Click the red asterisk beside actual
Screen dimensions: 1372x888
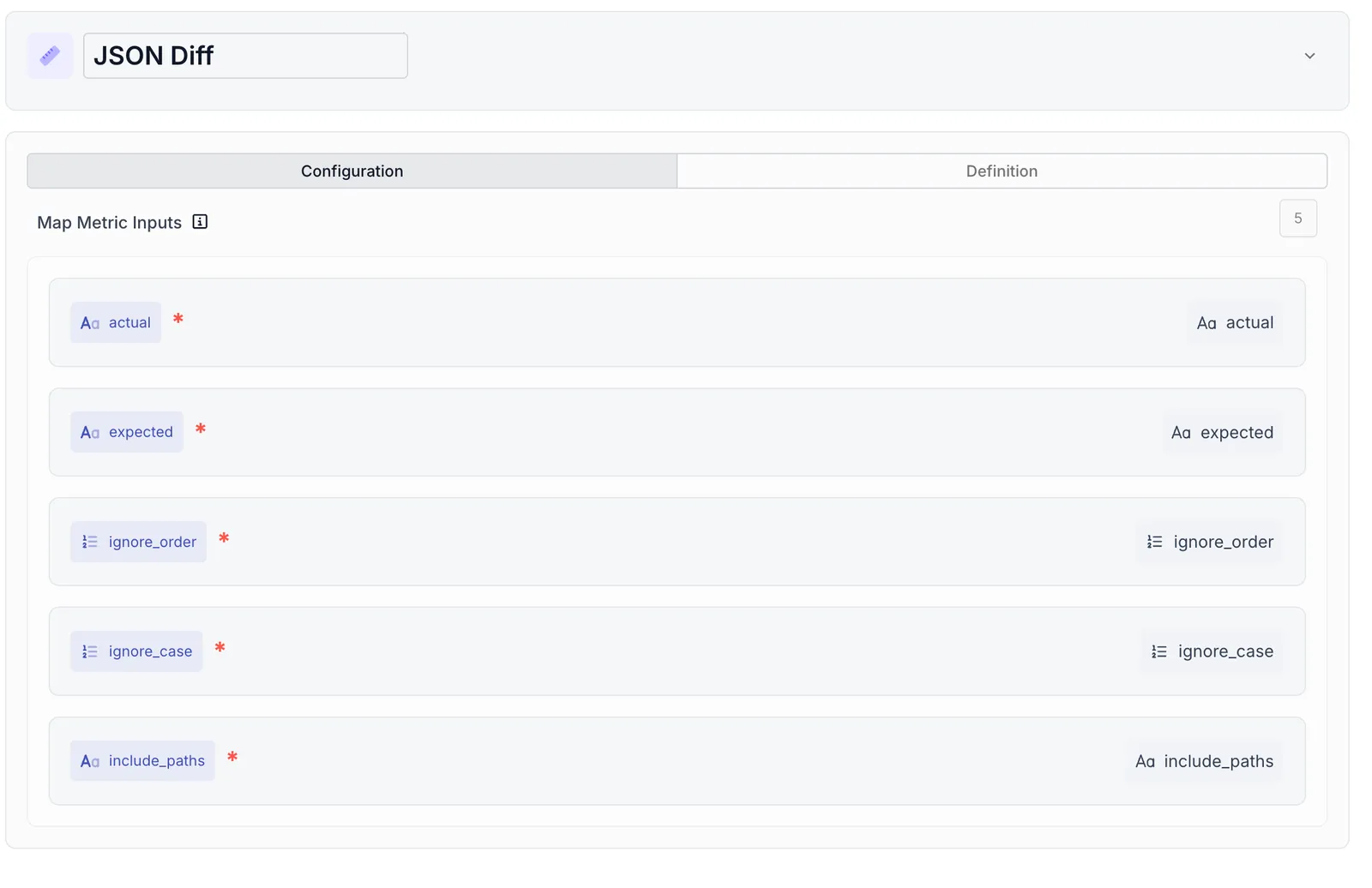point(178,319)
